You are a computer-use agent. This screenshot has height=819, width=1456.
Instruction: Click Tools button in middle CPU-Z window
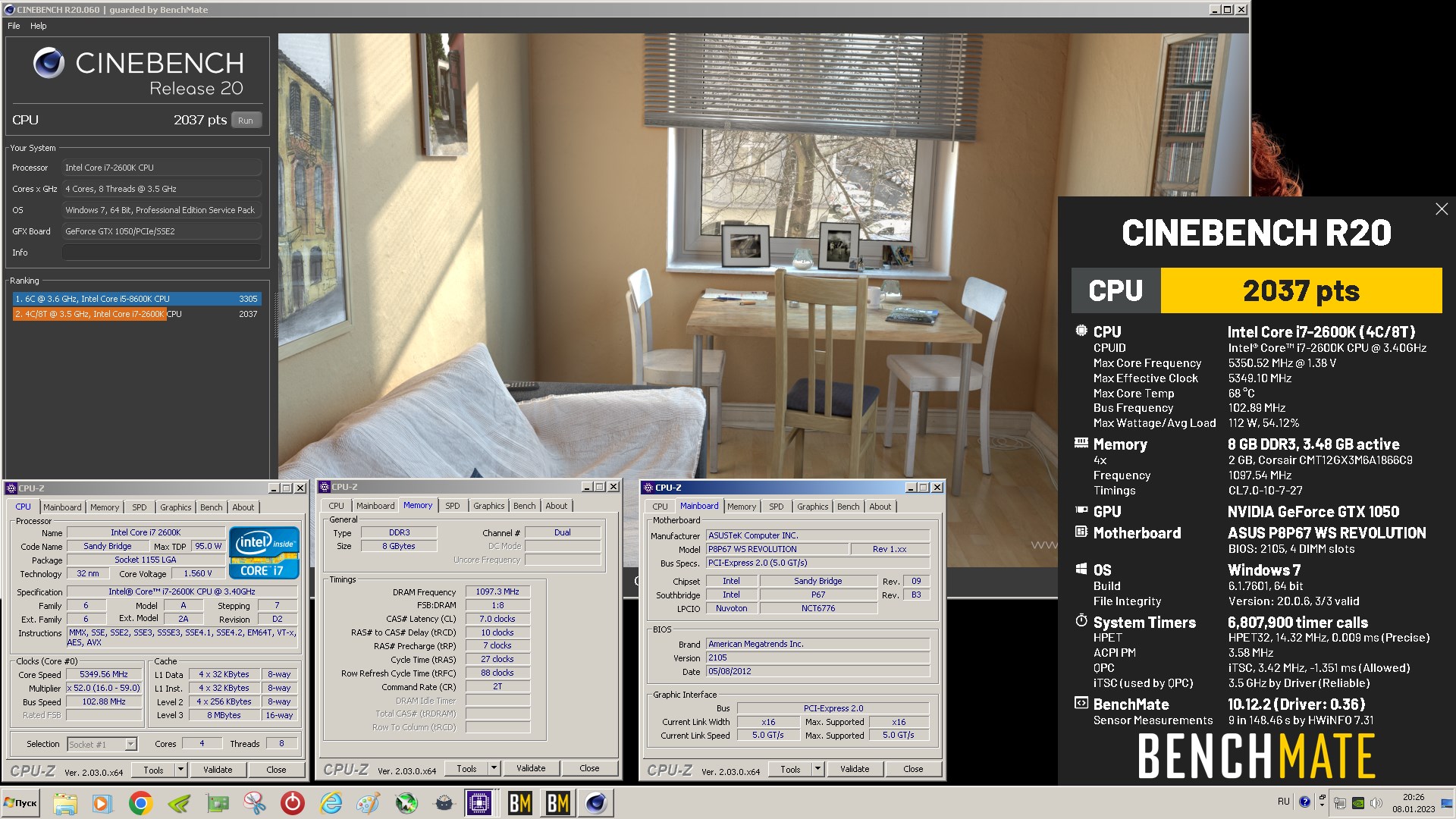pyautogui.click(x=466, y=768)
